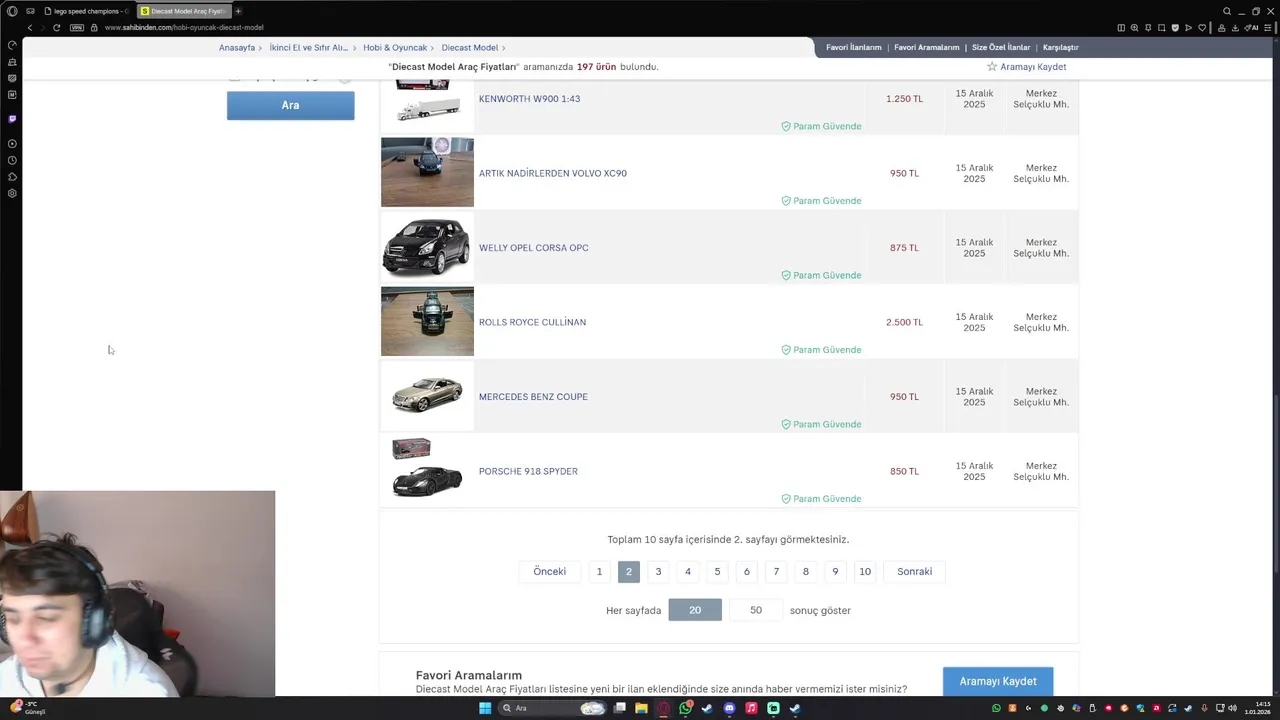This screenshot has height=720, width=1280.
Task: Open File Explorer from the taskbar
Action: pos(641,708)
